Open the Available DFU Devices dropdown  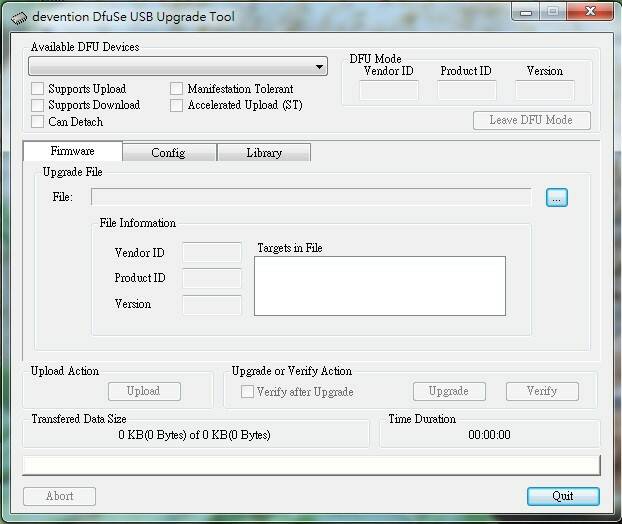click(x=178, y=66)
